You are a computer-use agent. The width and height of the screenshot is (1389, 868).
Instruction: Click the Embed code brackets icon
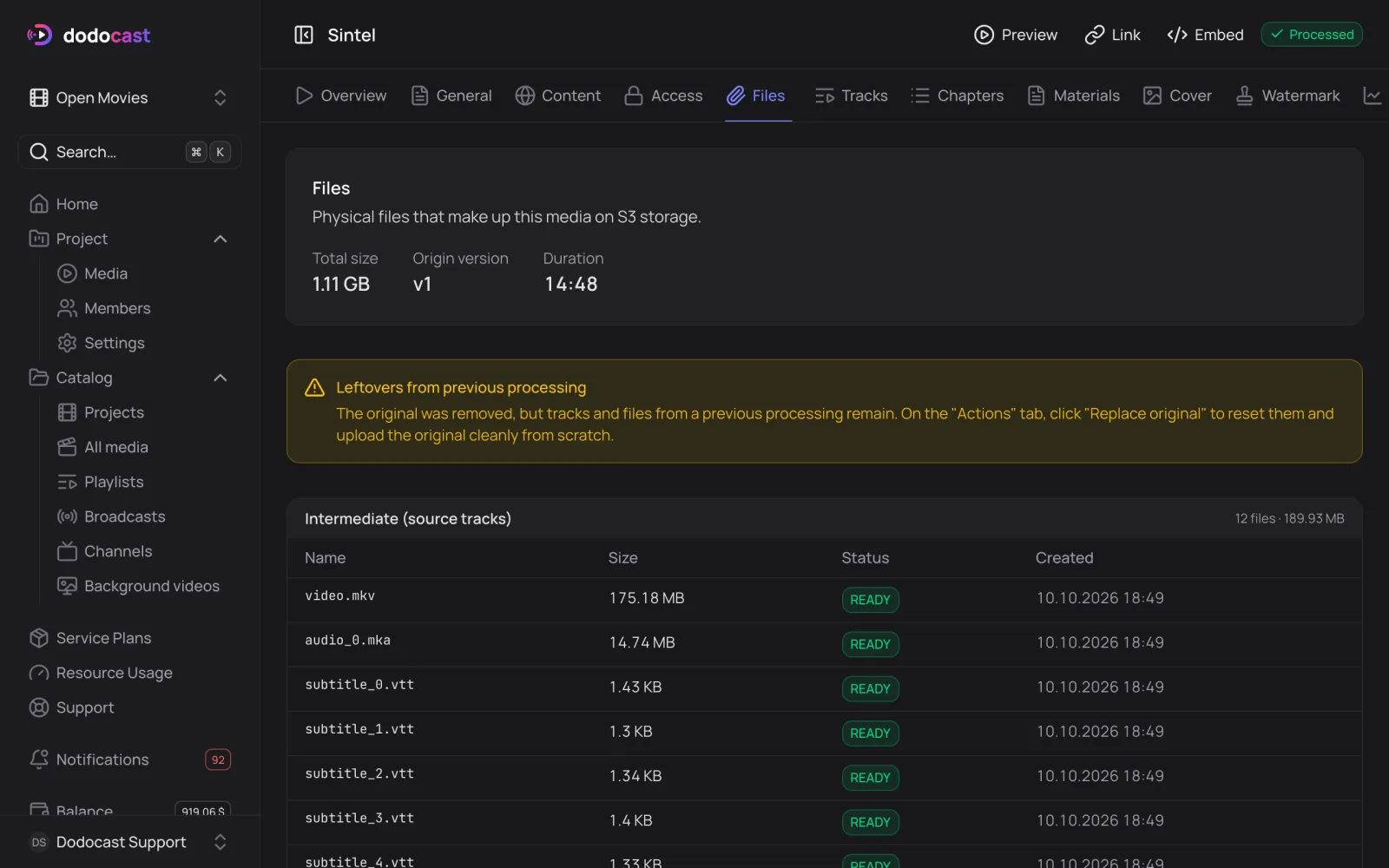pyautogui.click(x=1177, y=35)
